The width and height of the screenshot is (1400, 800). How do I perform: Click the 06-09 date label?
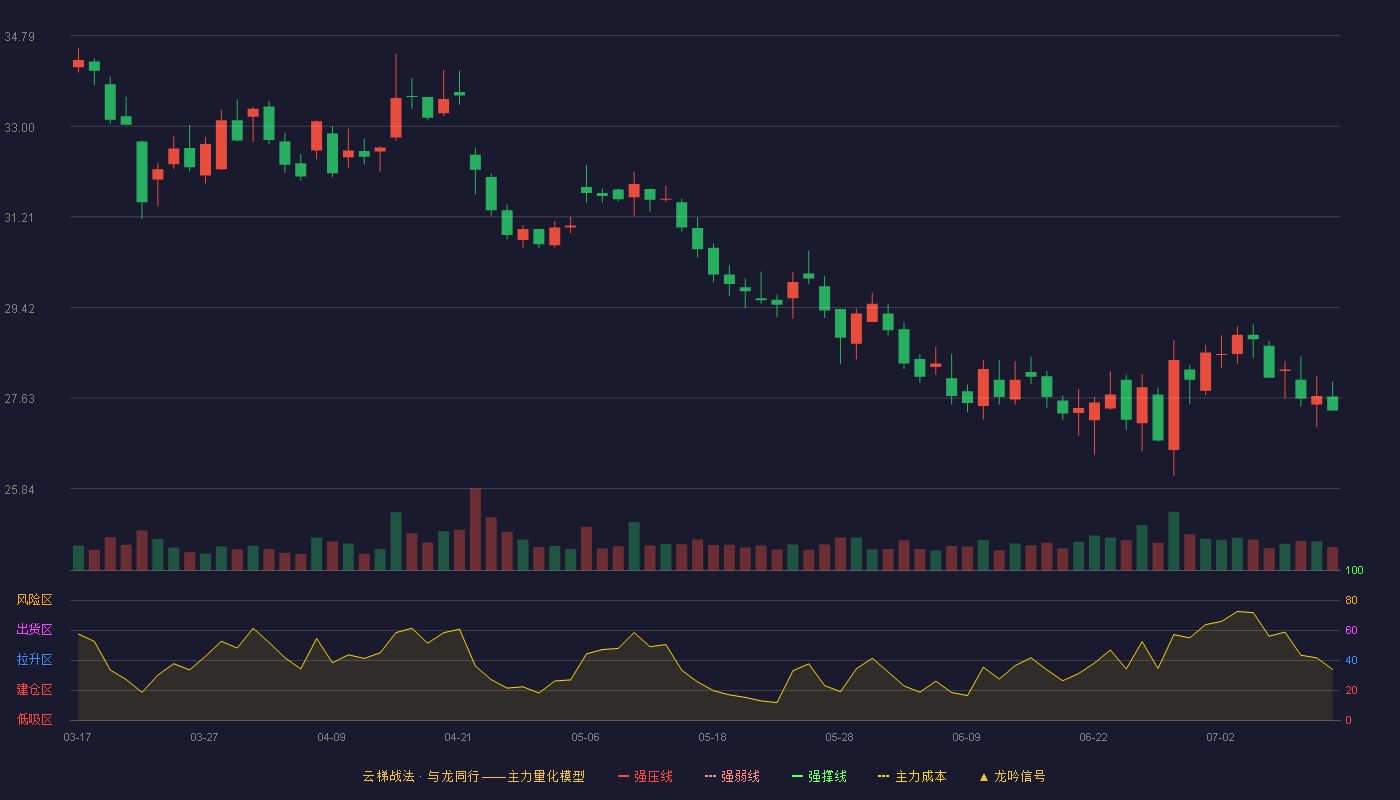[966, 737]
